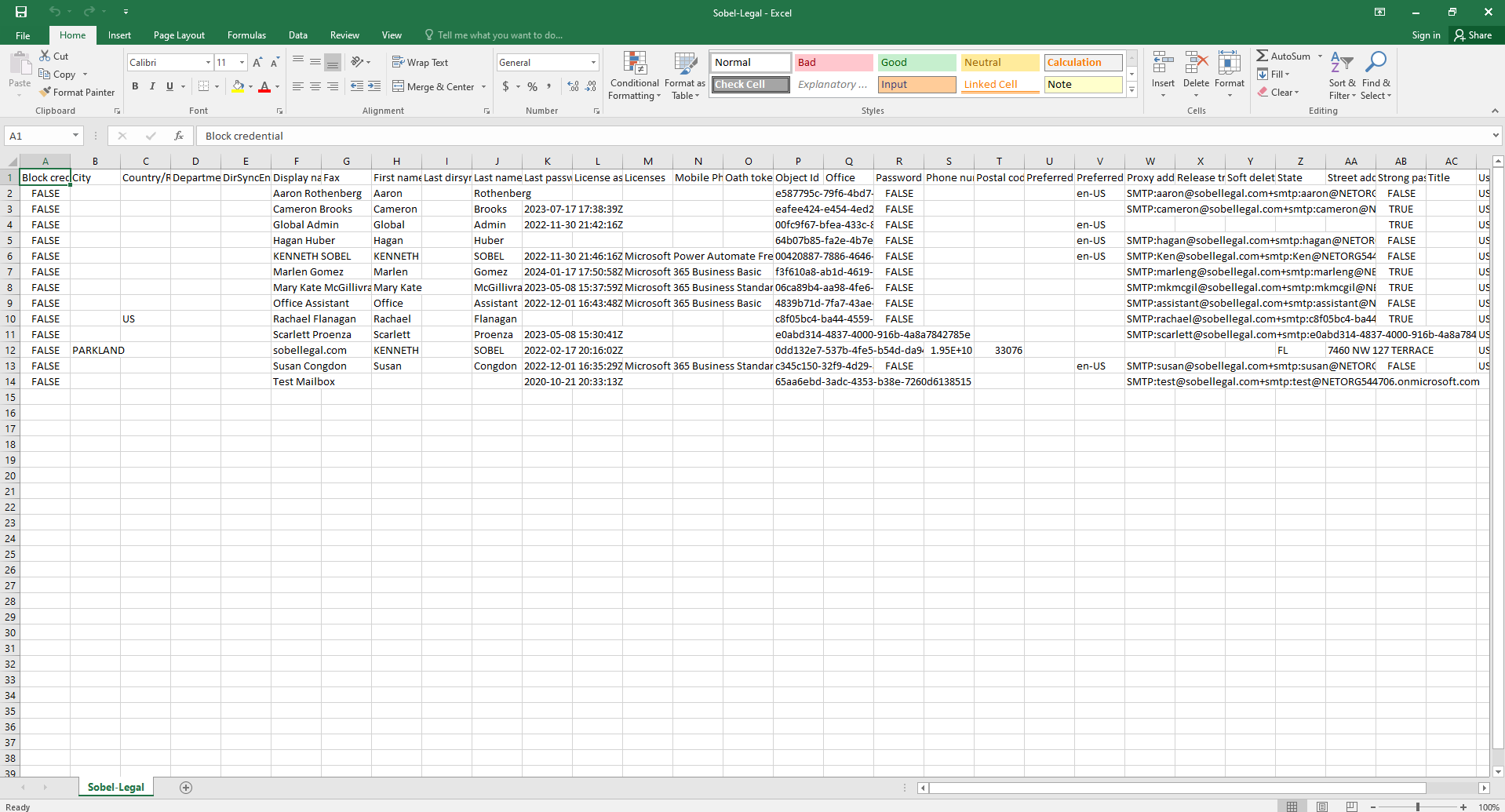
Task: Apply the Font Color red A
Action: [x=264, y=86]
